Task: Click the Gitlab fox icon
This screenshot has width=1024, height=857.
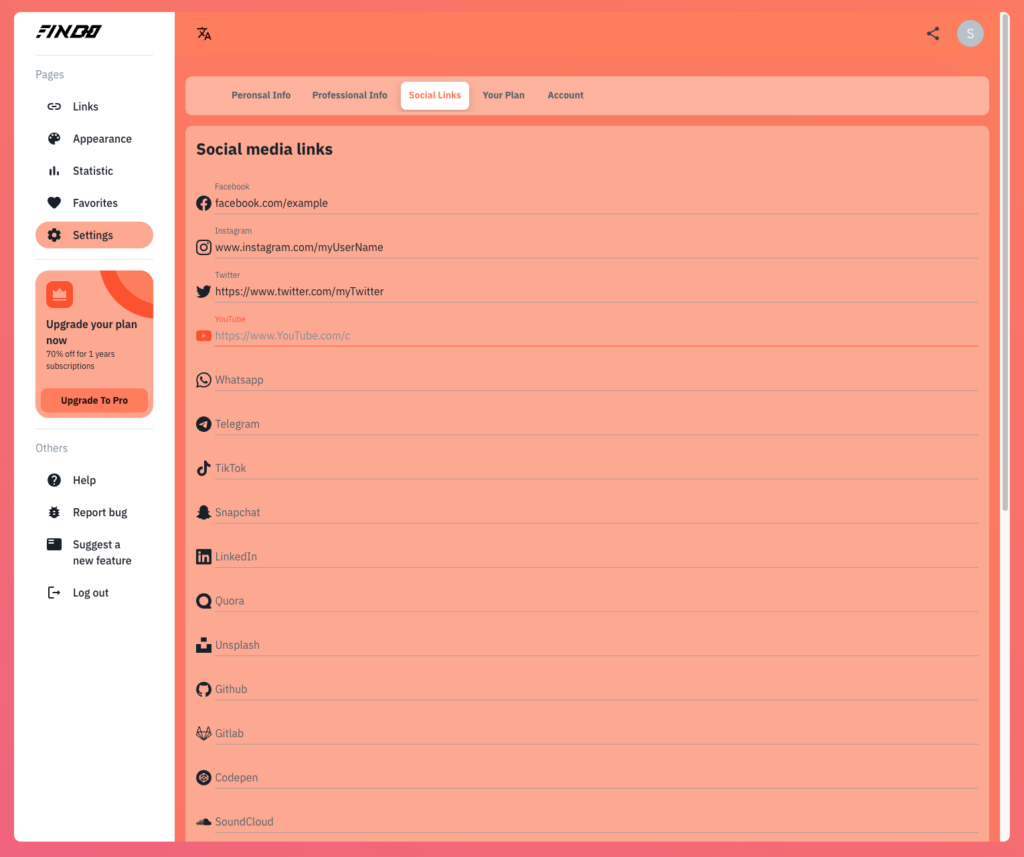Action: click(204, 733)
